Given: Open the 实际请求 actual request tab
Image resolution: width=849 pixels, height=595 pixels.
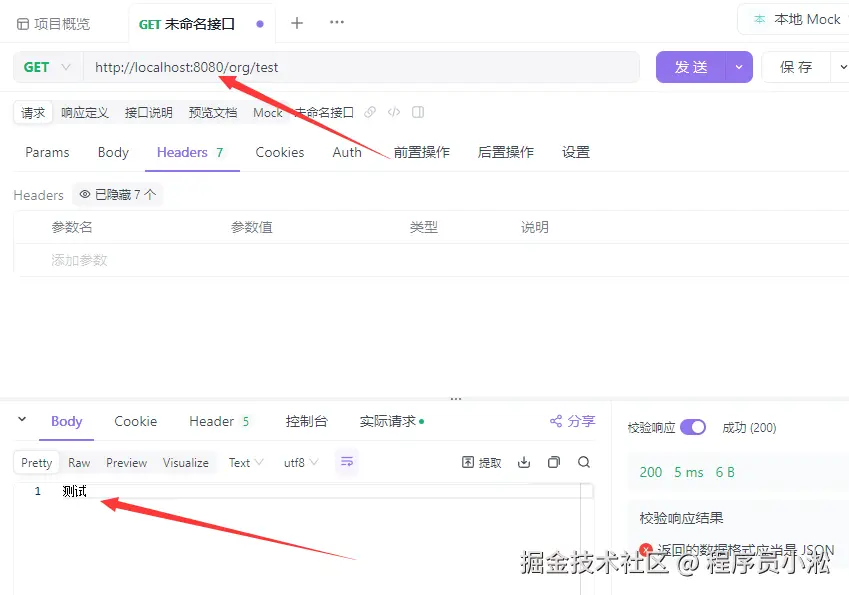Looking at the screenshot, I should (391, 421).
